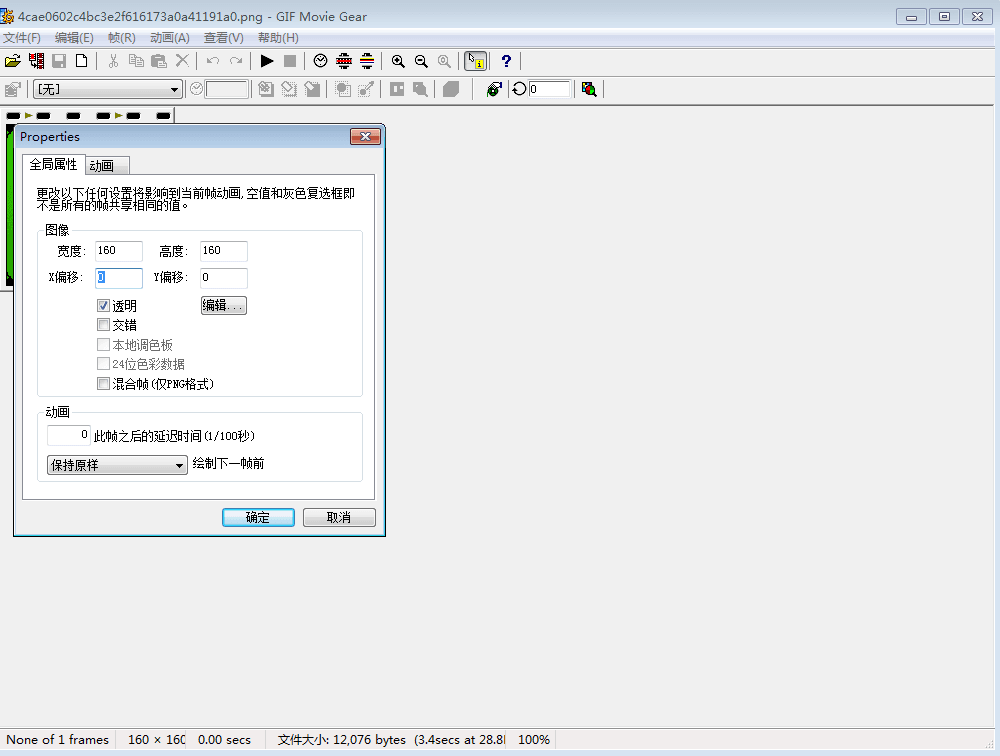Click the play animation button

267,61
